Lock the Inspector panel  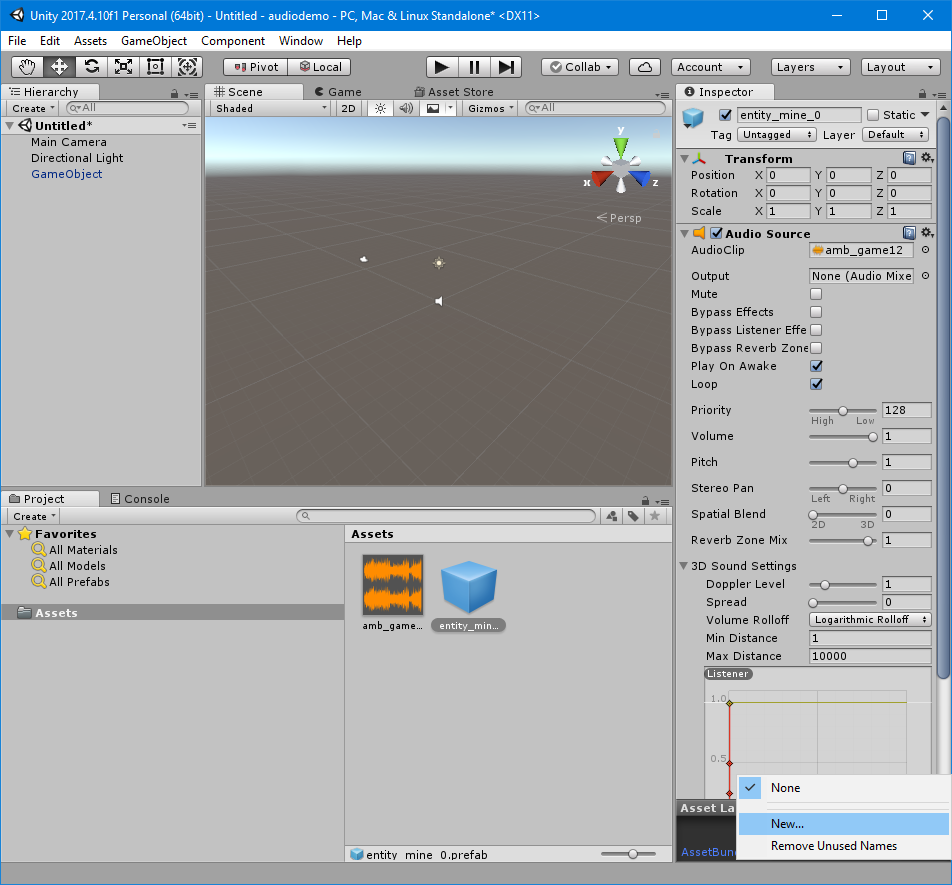[x=922, y=94]
